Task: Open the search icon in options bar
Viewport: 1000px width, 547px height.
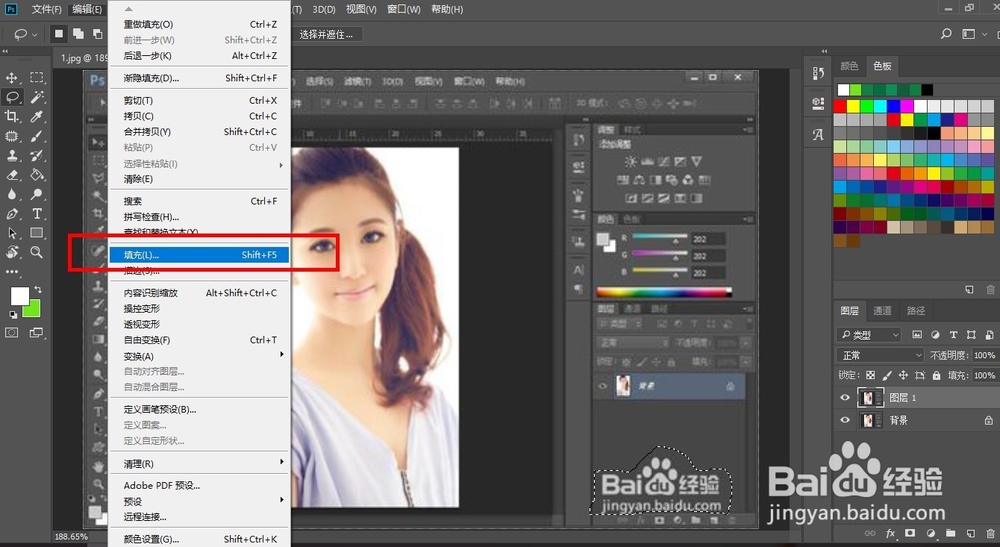Action: pos(946,33)
